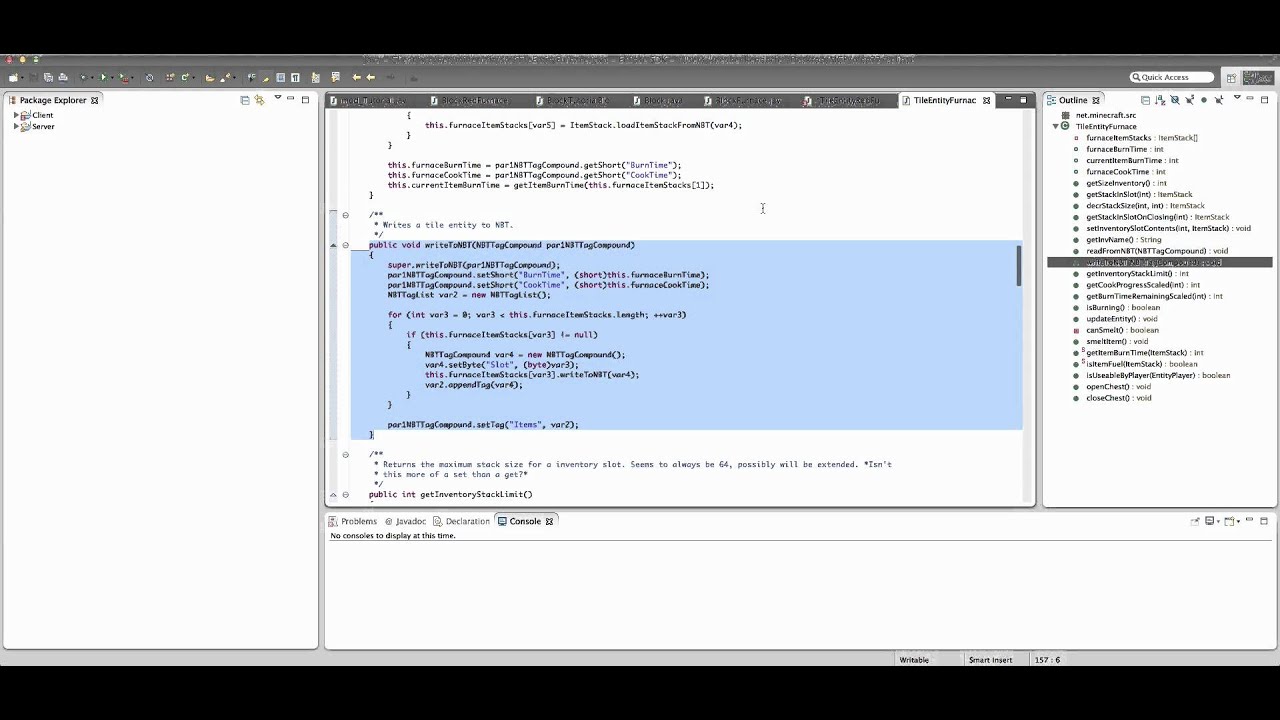Toggle Block Selection Mode toolbar icon

280,78
